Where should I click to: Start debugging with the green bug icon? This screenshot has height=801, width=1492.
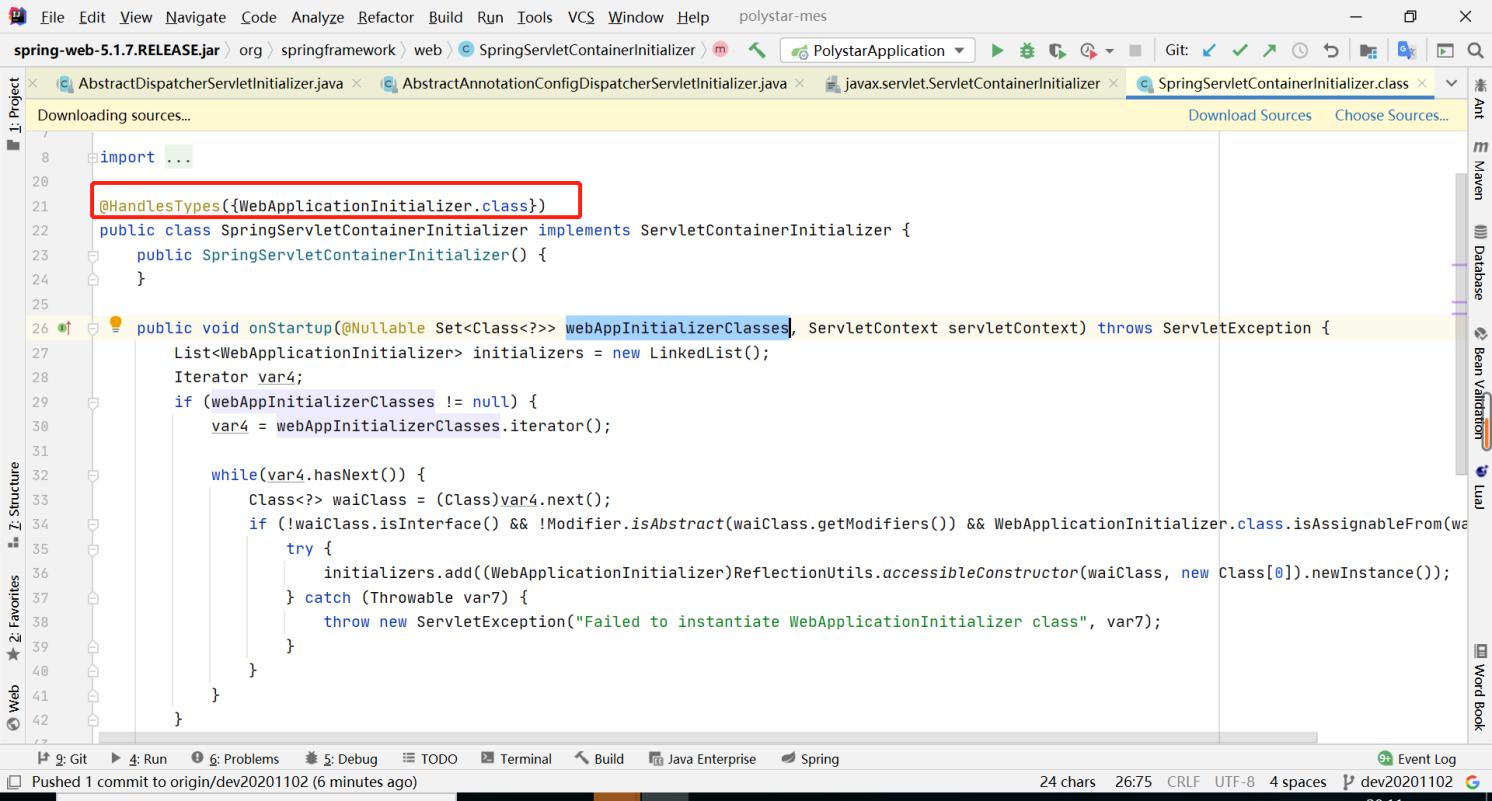pyautogui.click(x=1026, y=50)
